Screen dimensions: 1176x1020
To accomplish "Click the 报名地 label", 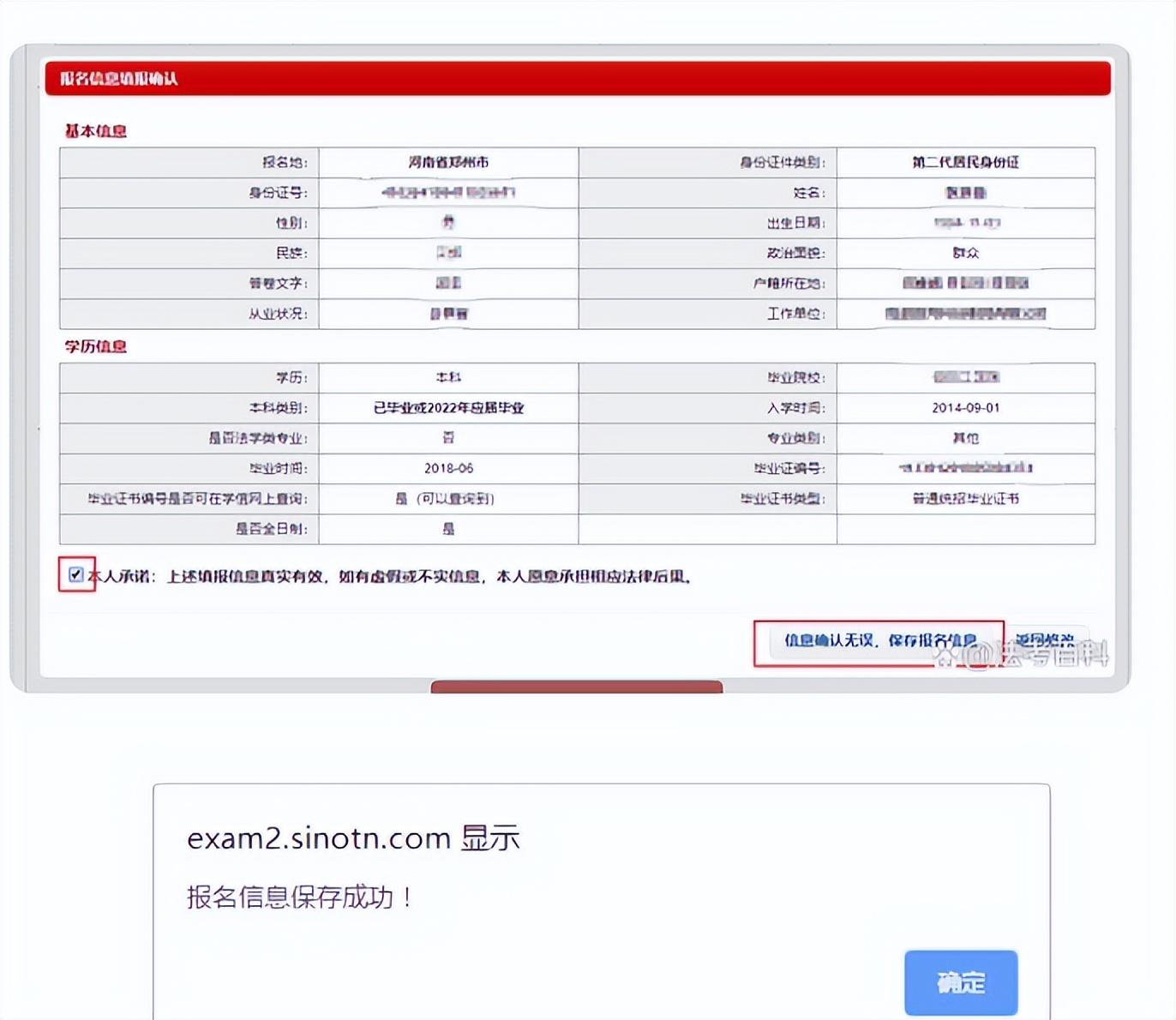I will 285,162.
